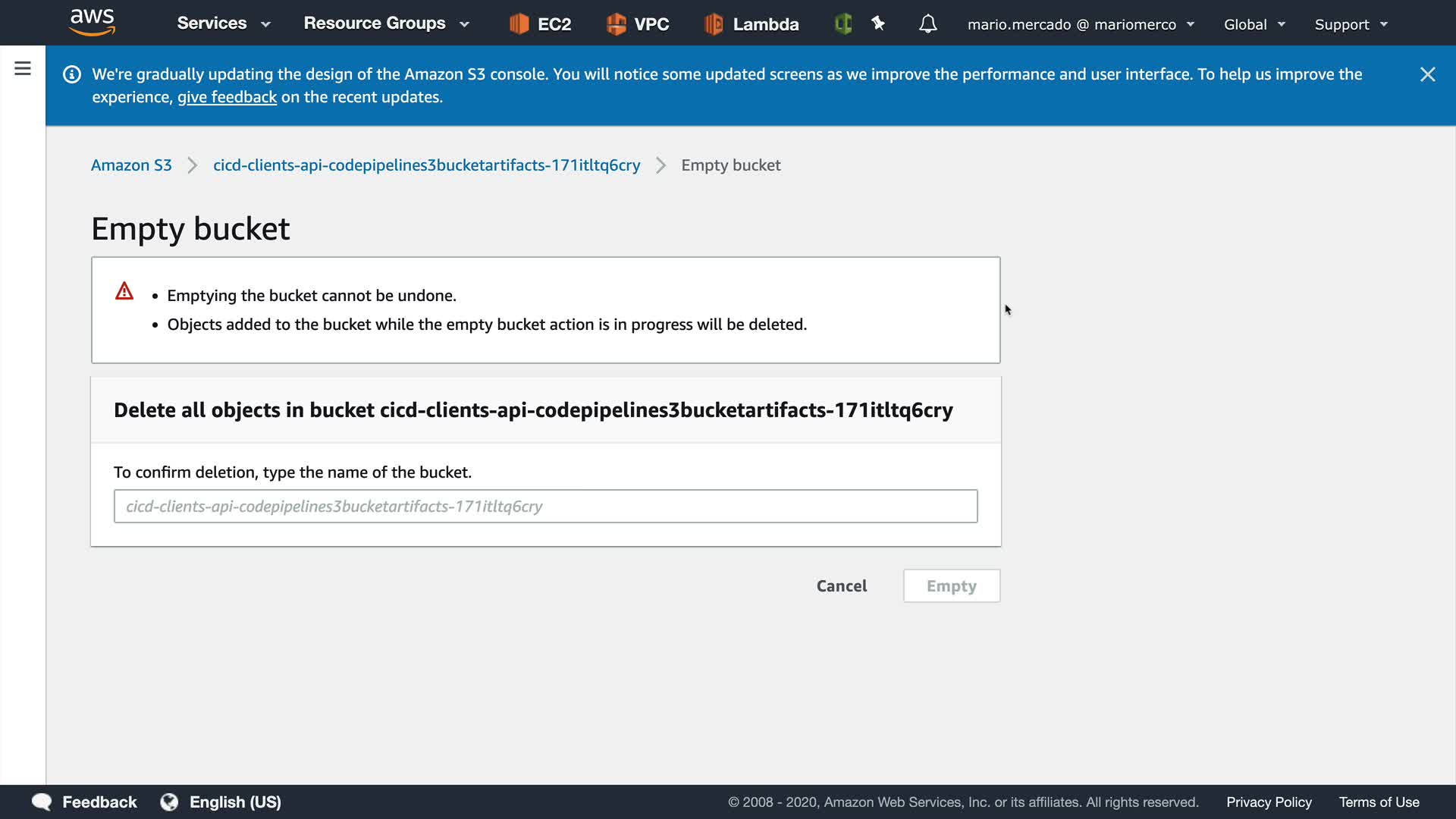
Task: Open the mario.mercado account dropdown
Action: coord(1080,24)
